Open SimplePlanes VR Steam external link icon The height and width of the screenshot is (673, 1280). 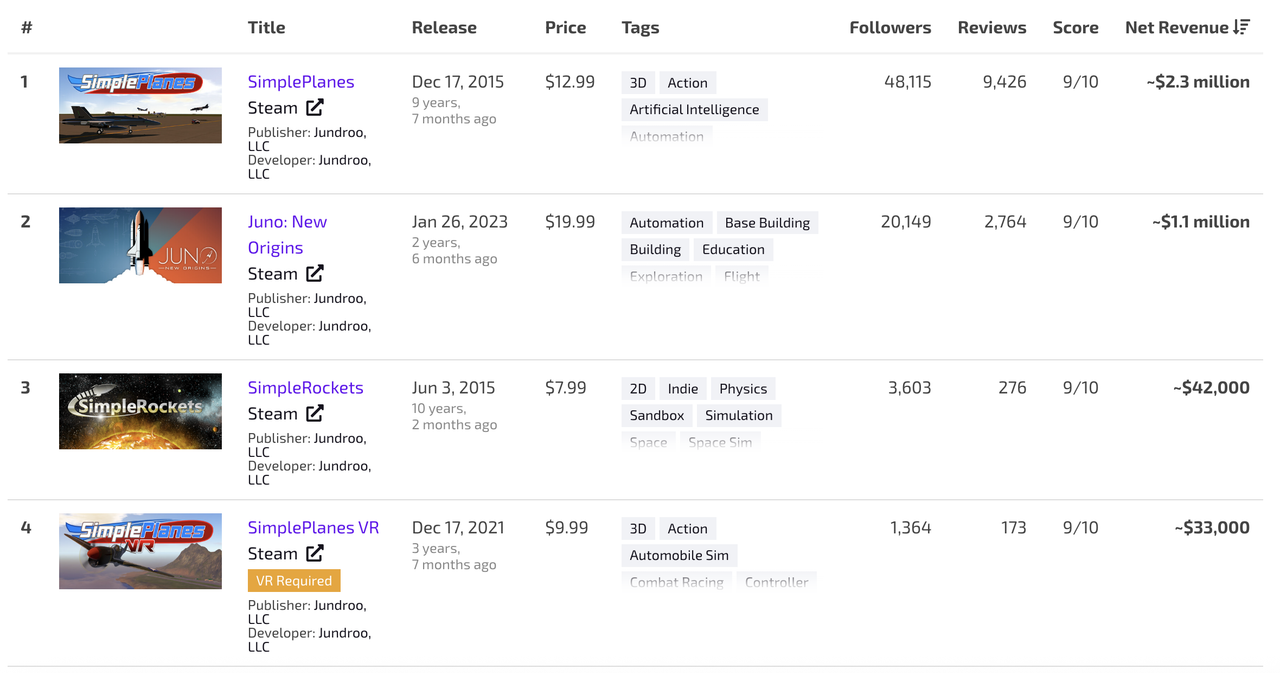tap(315, 553)
